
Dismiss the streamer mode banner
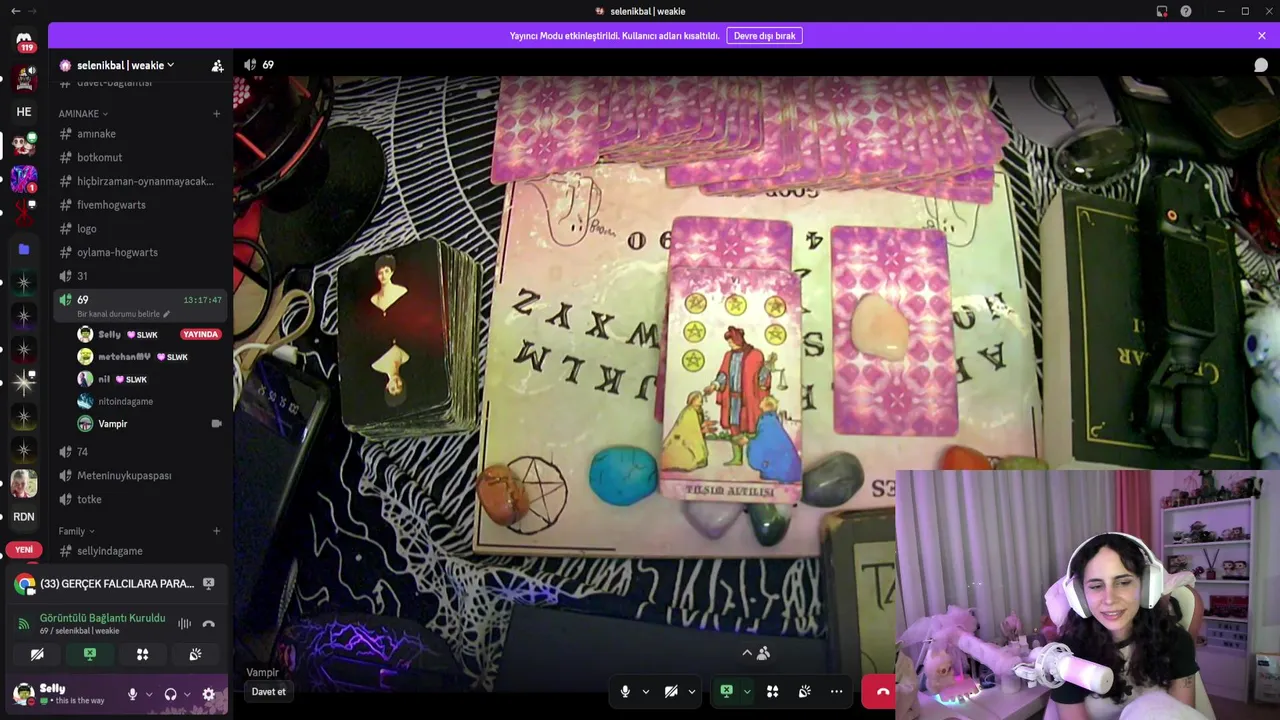point(1262,36)
